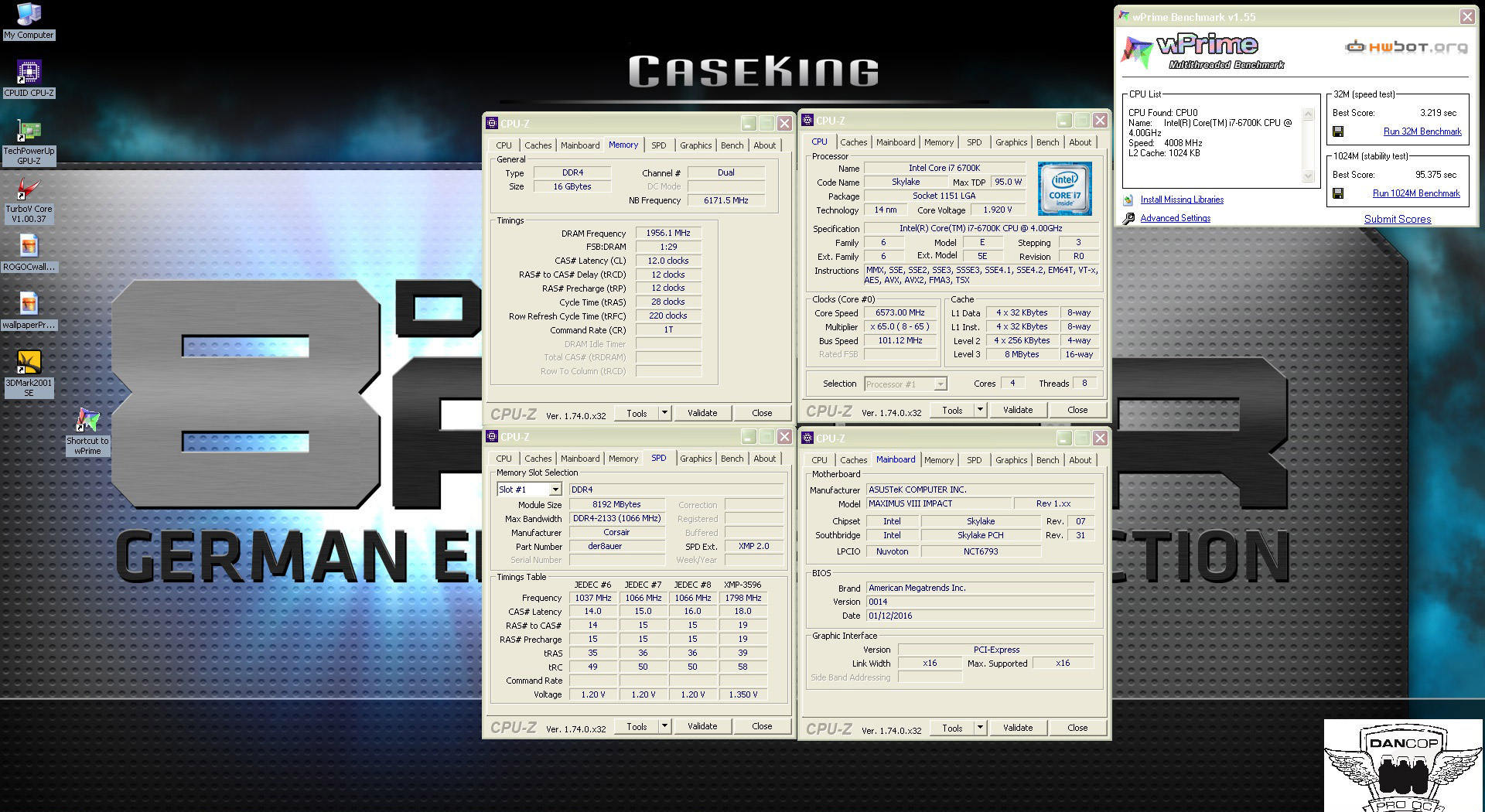Open the Processor #1 selection dropdown
The width and height of the screenshot is (1485, 812).
click(x=940, y=384)
